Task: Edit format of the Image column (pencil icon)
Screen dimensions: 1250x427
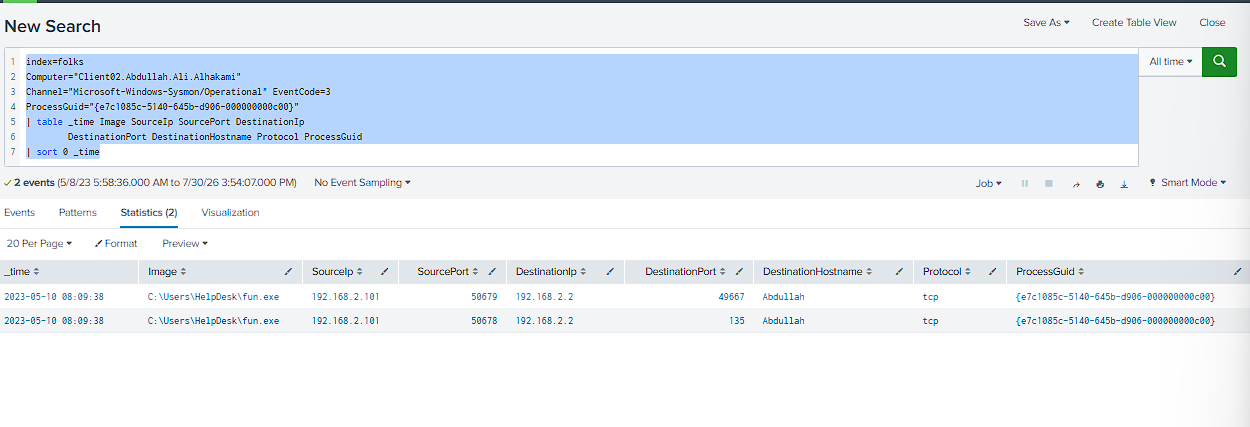Action: (289, 271)
